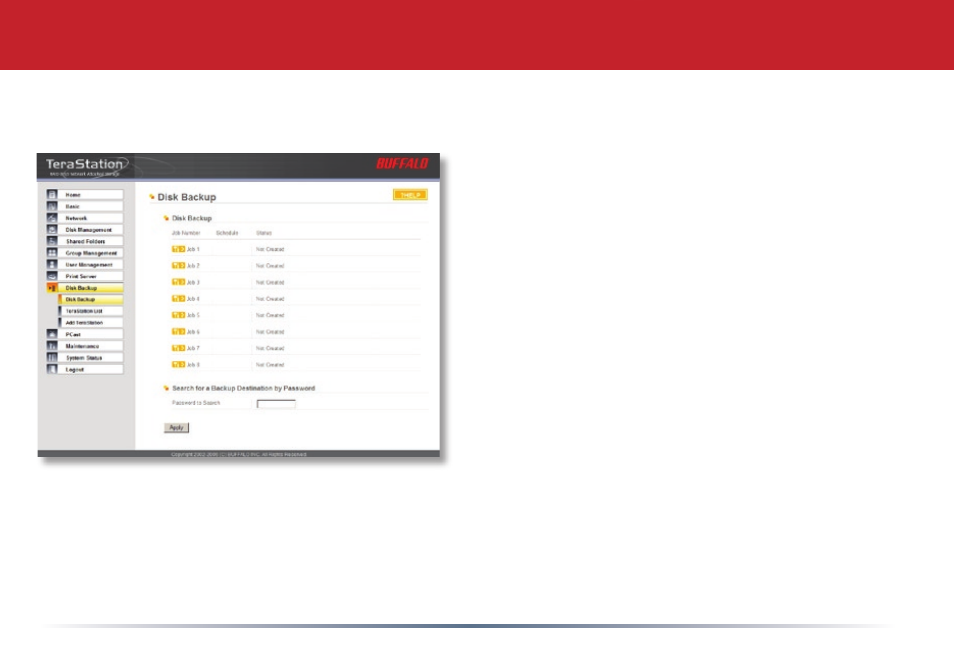954x660 pixels.
Task: Open the Job 6 link
Action: pos(193,332)
